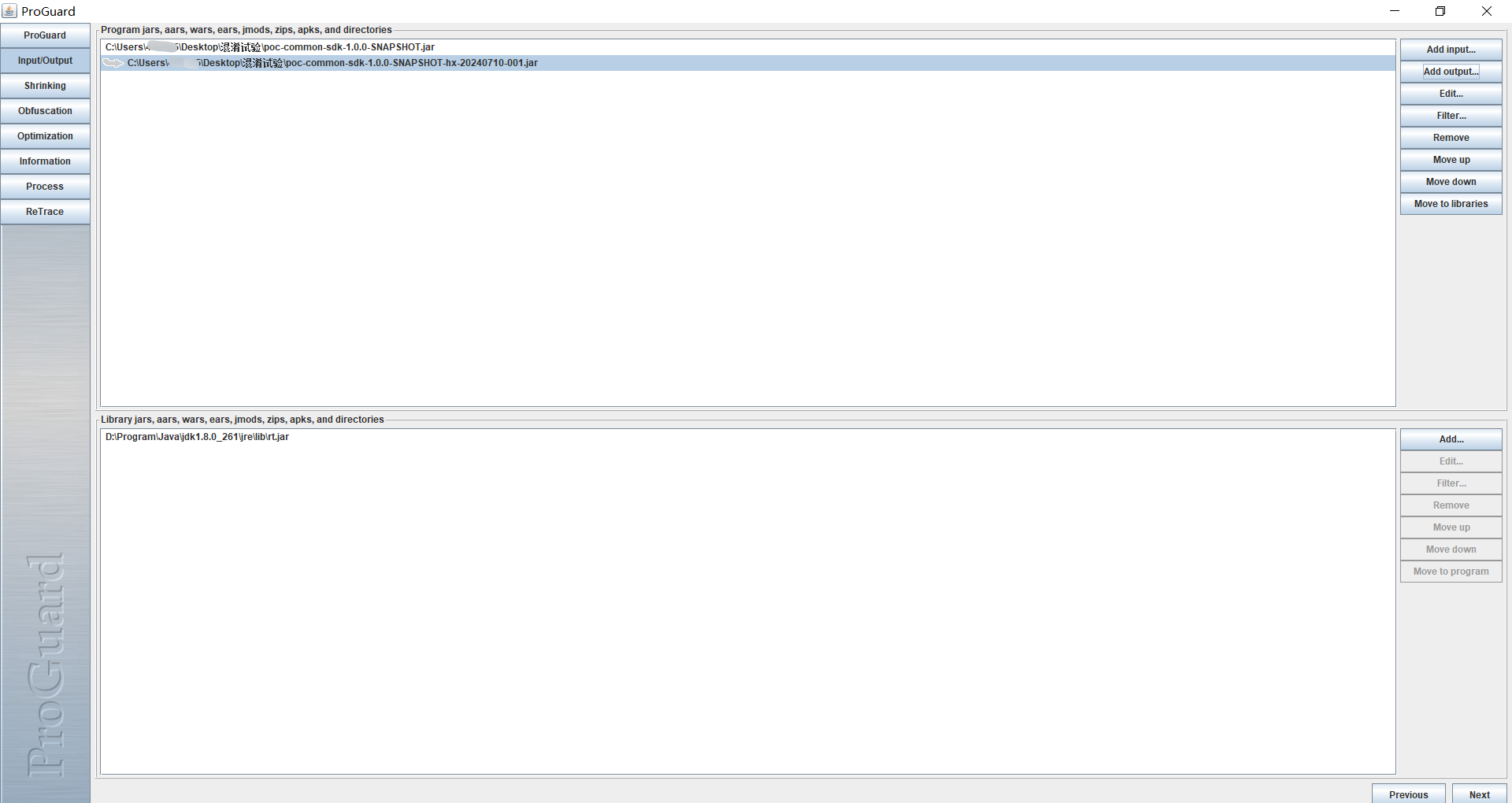Open Filter... for program jars
The image size is (1512, 803).
pyautogui.click(x=1451, y=116)
